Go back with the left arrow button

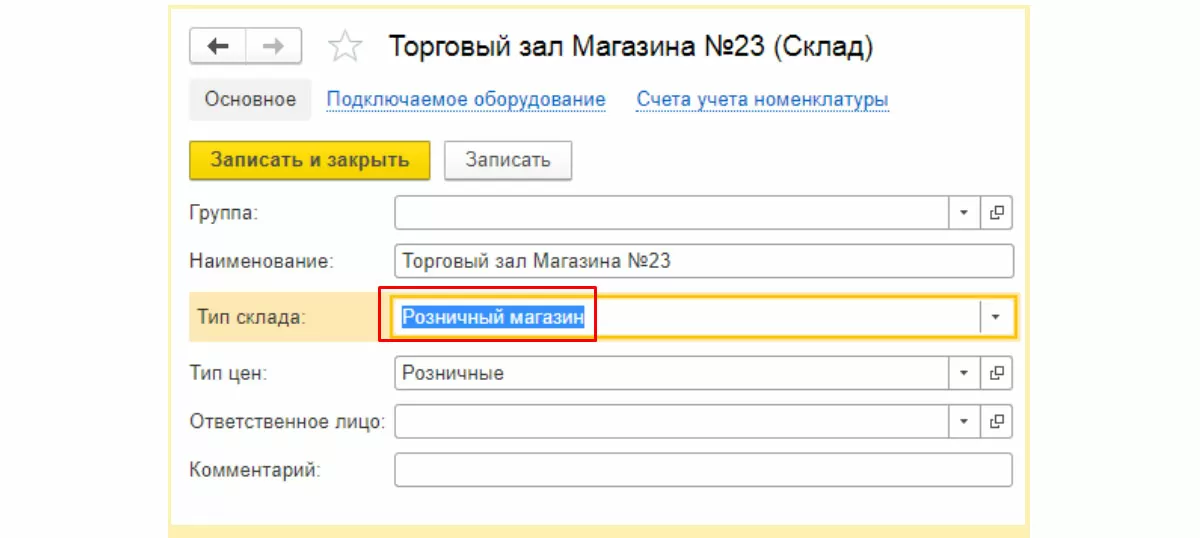click(x=218, y=47)
